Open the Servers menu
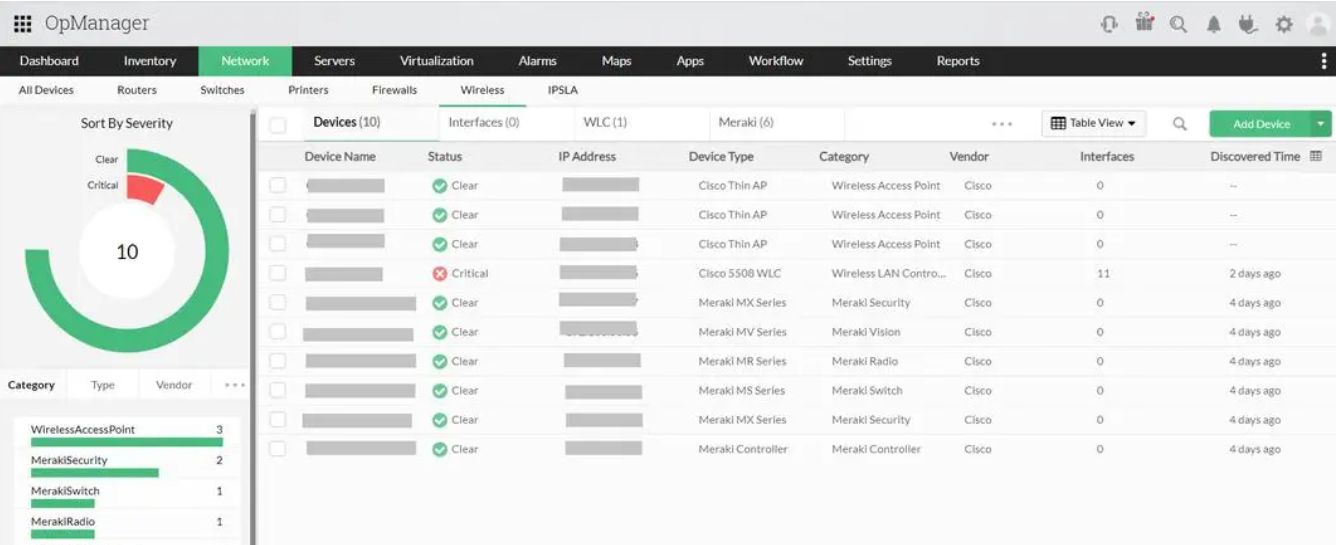 334,61
